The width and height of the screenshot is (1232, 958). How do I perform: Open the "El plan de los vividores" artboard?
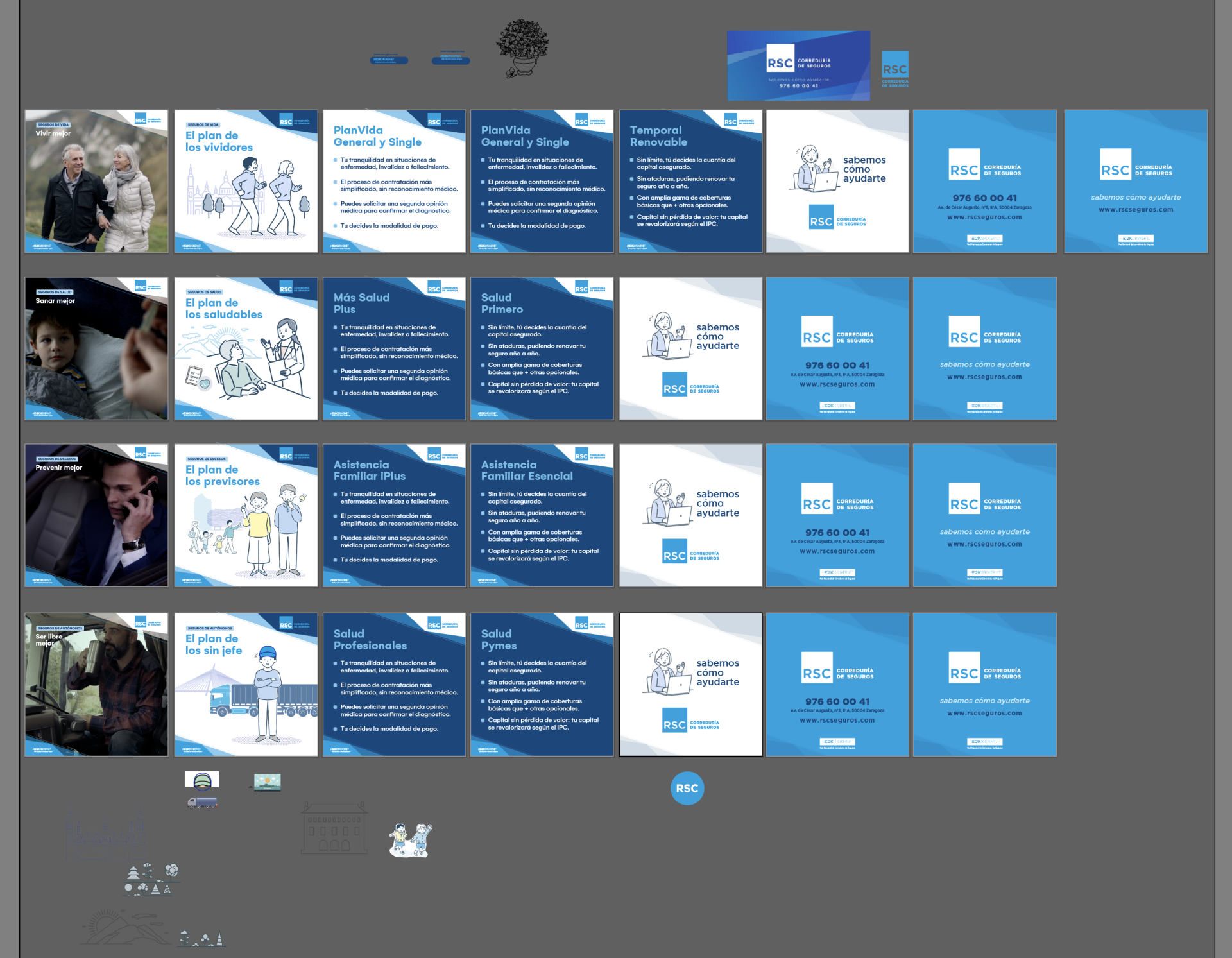[246, 182]
